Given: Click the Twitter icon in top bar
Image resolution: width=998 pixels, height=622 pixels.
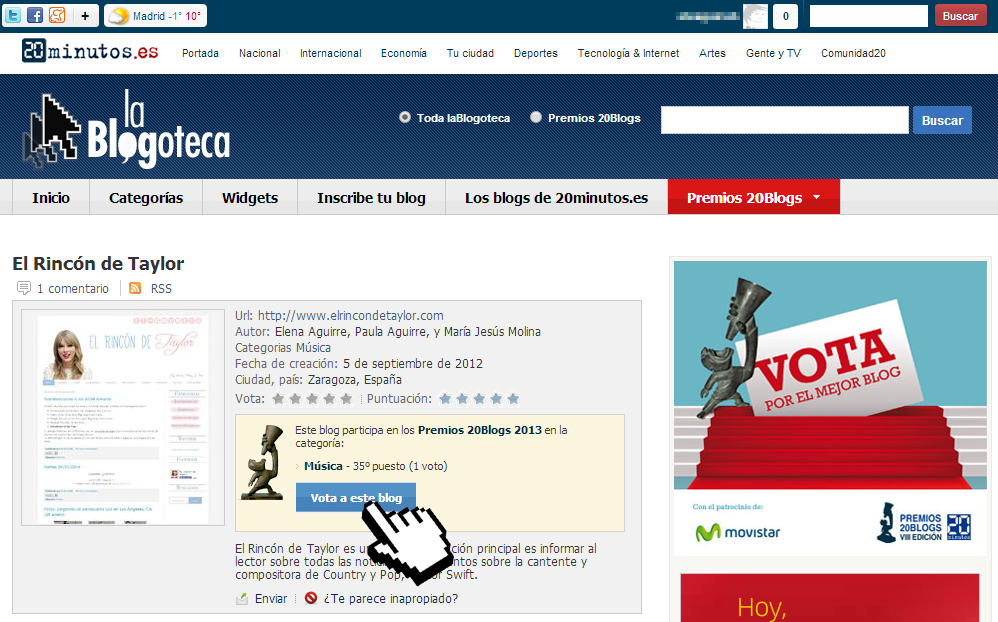Looking at the screenshot, I should click(x=13, y=16).
